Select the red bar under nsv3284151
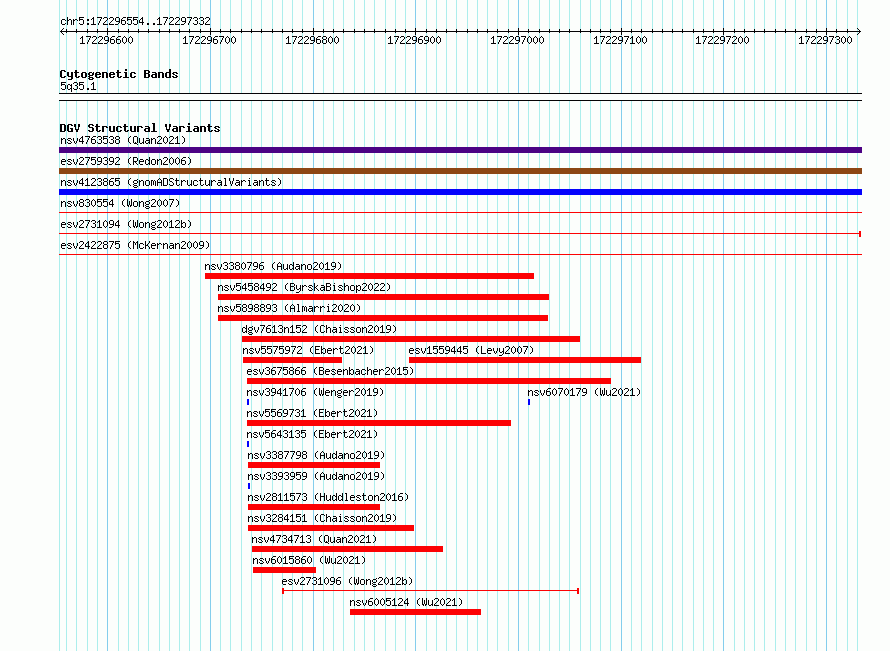 click(x=331, y=528)
